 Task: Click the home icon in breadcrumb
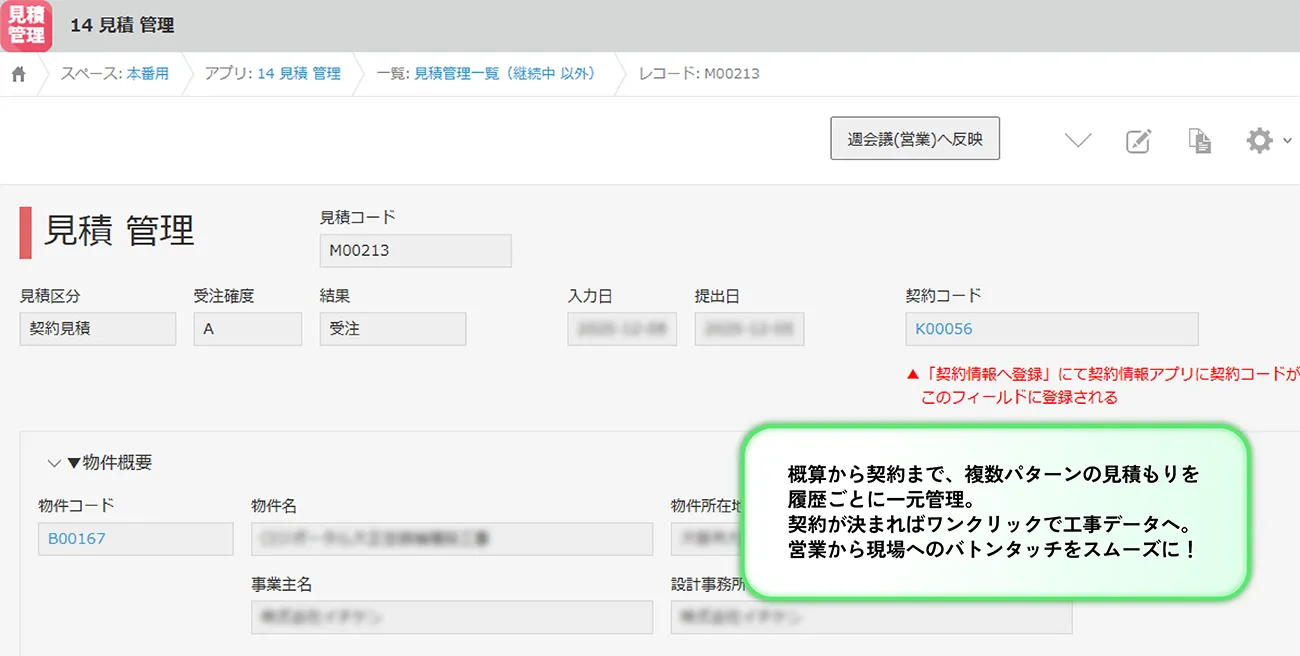pos(18,74)
